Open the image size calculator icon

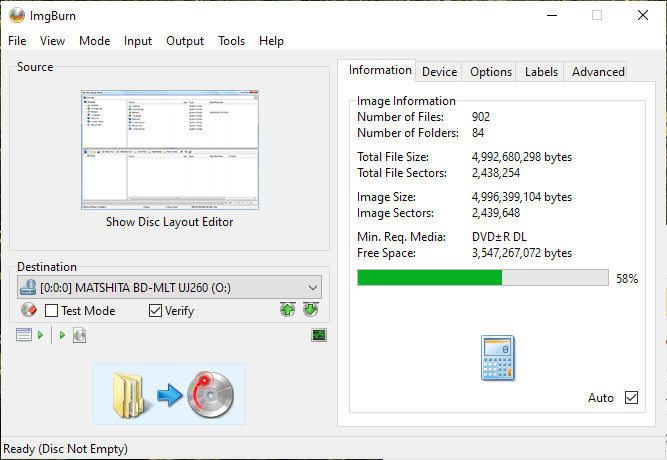click(496, 357)
